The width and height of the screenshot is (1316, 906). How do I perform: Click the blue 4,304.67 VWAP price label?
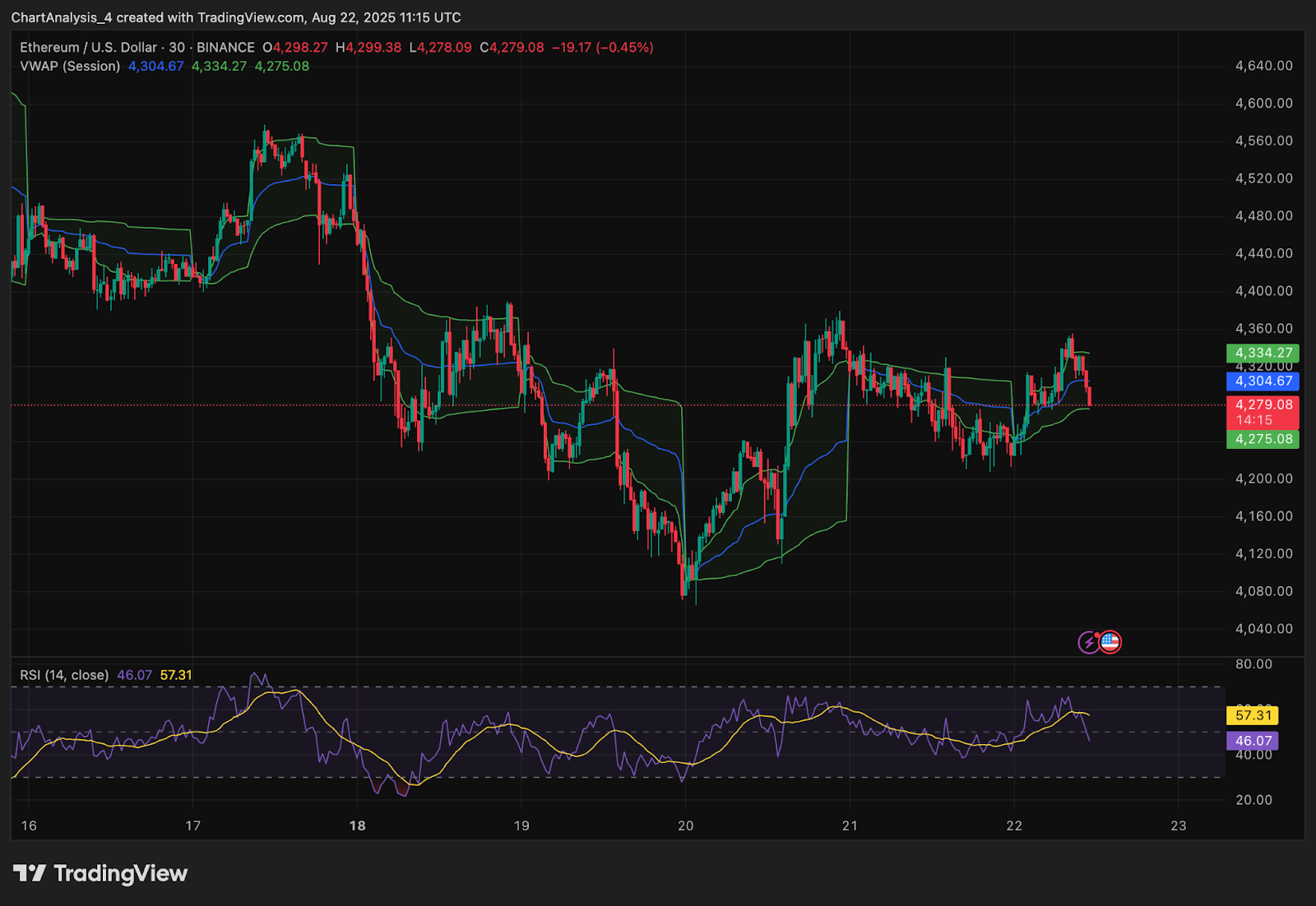[1263, 381]
